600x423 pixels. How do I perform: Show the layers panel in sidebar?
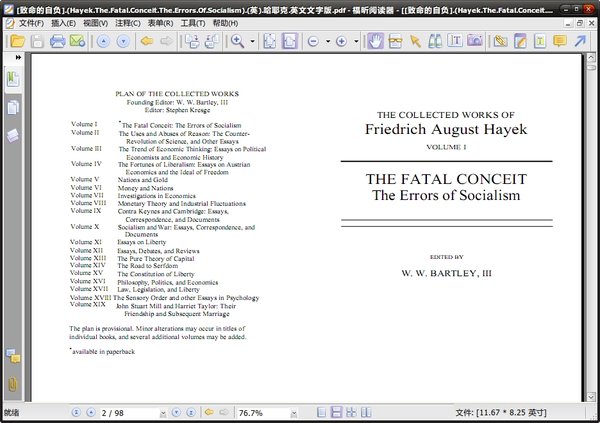coord(13,136)
